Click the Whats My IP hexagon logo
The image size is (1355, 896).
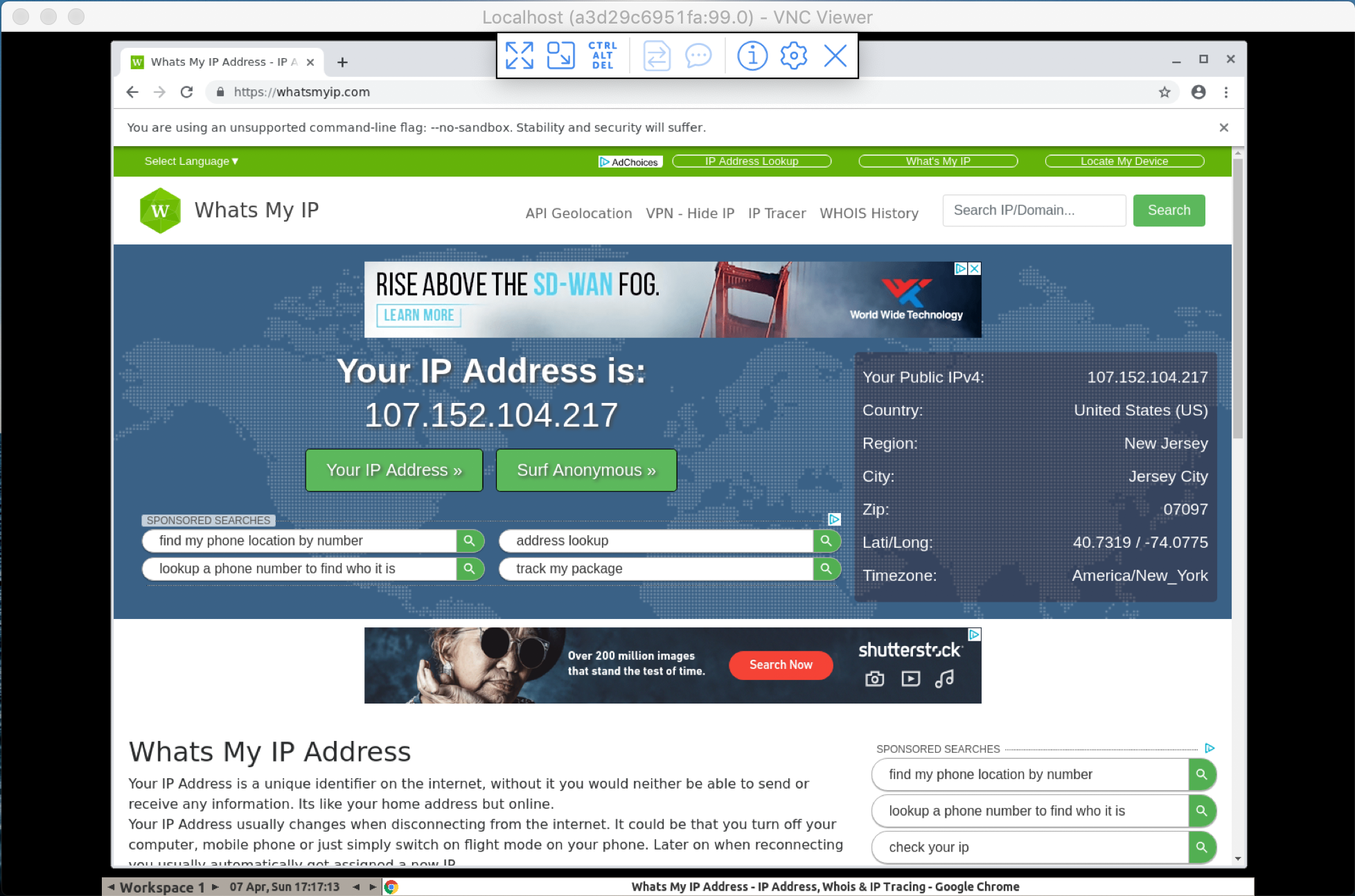point(160,210)
